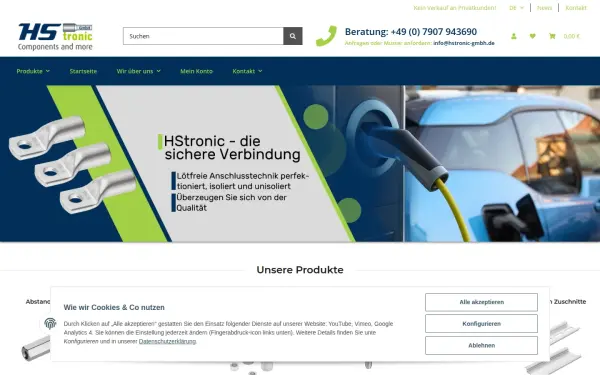Click Kein Verkauf an Privatkunden notice
Image resolution: width=600 pixels, height=375 pixels.
tap(455, 8)
